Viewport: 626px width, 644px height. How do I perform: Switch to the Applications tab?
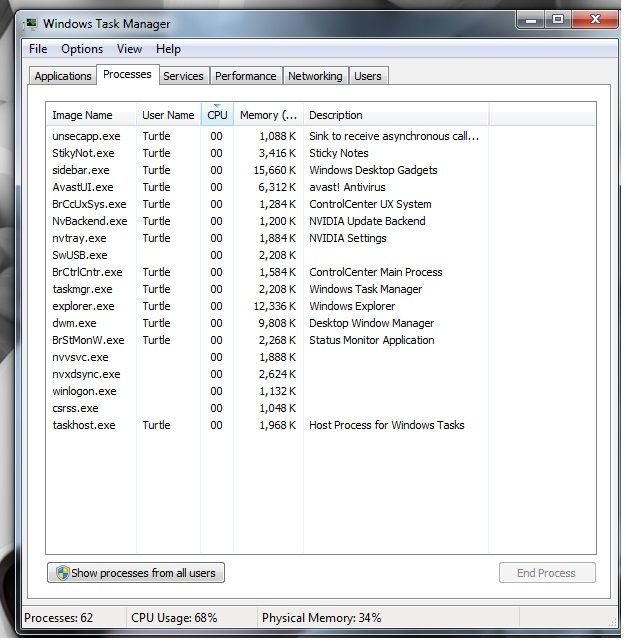tap(63, 76)
